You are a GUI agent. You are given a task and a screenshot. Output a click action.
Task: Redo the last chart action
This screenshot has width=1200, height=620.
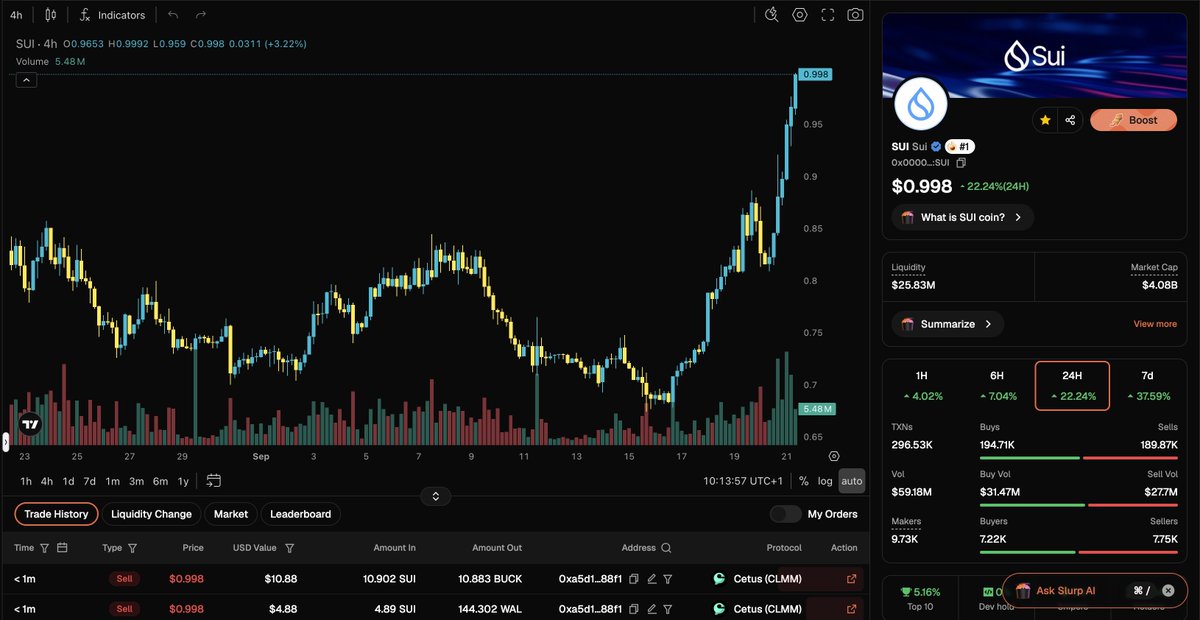pos(201,15)
